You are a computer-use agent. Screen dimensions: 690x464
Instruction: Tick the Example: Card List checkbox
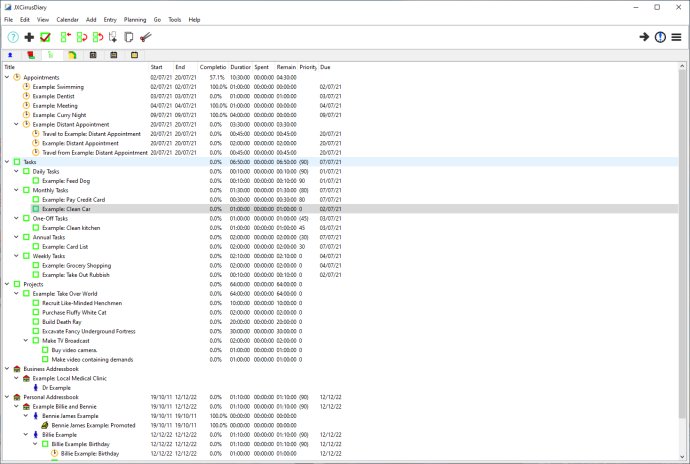pyautogui.click(x=36, y=247)
